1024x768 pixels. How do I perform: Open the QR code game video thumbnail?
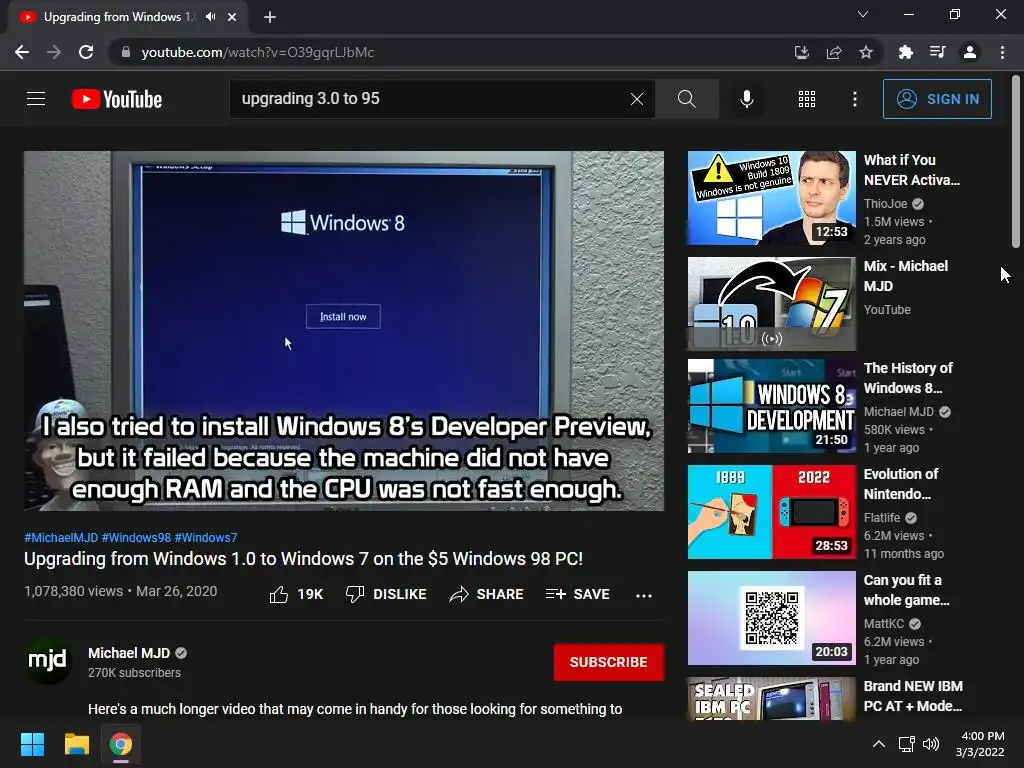771,618
